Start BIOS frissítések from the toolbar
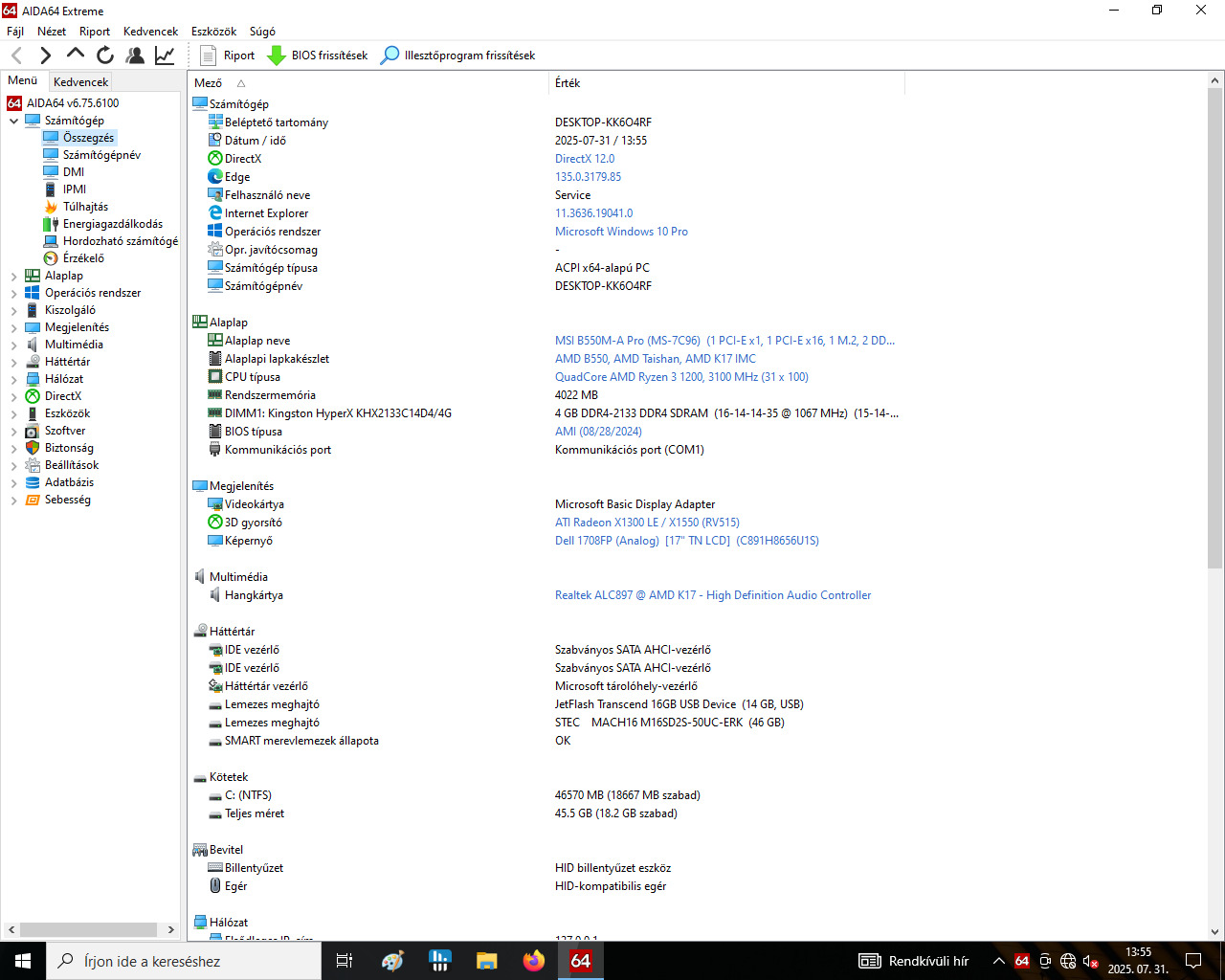This screenshot has width=1225, height=980. pyautogui.click(x=317, y=56)
